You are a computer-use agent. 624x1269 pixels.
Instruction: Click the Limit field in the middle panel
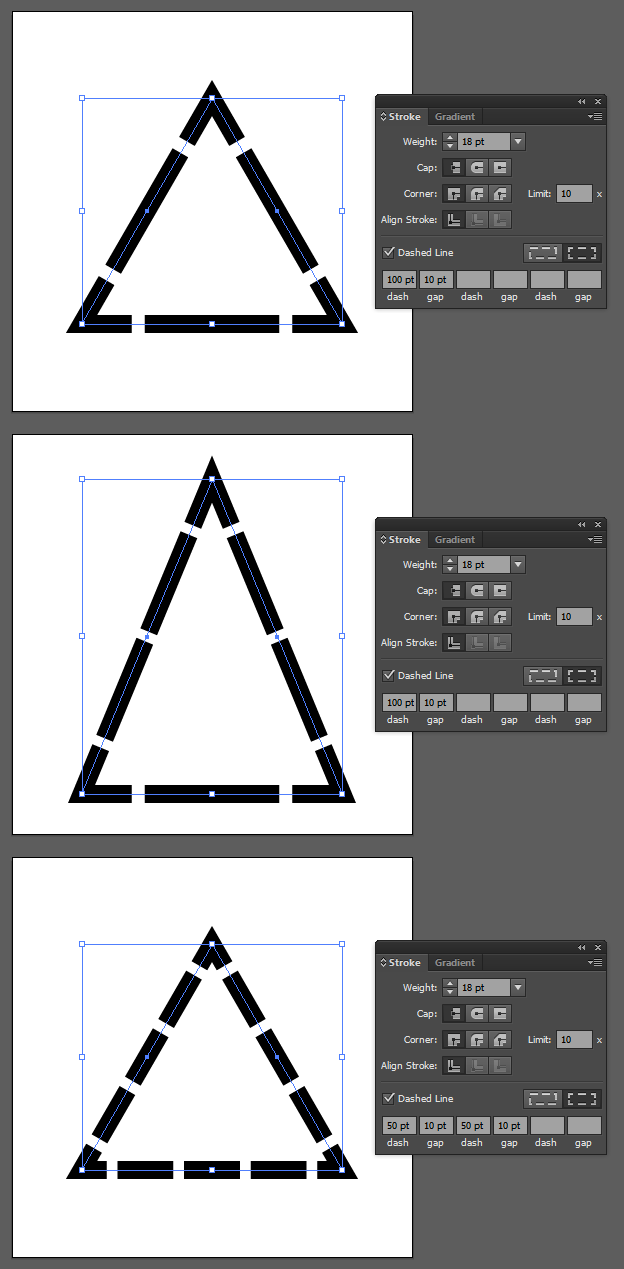click(x=574, y=617)
